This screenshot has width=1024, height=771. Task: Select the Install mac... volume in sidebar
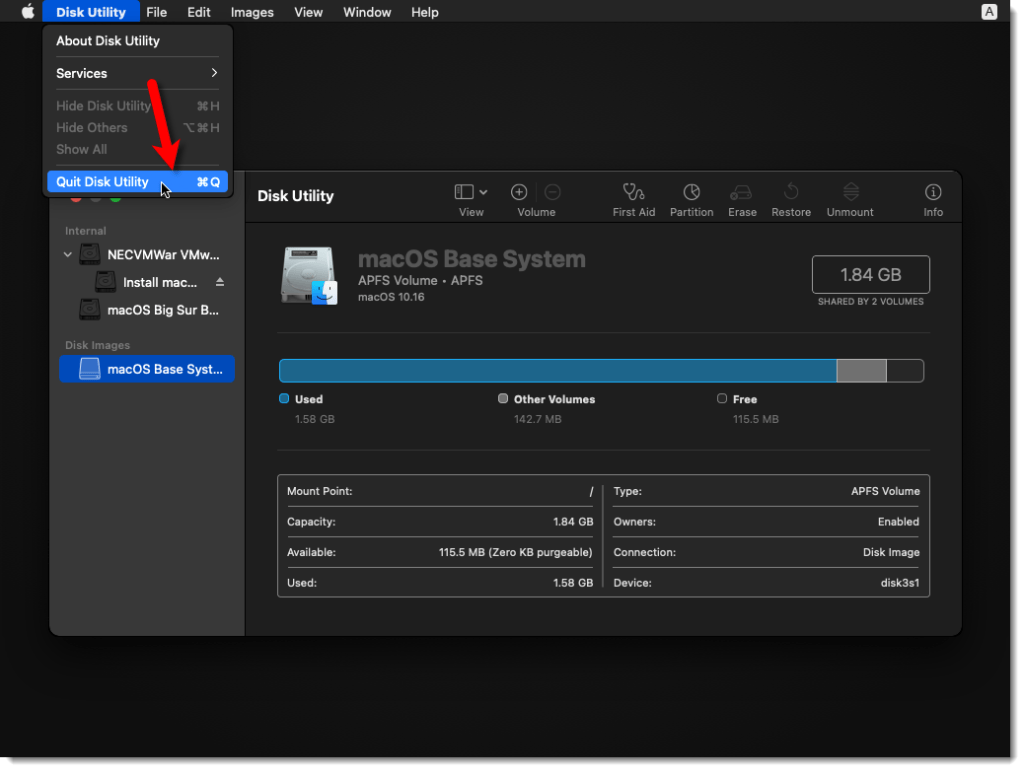146,282
